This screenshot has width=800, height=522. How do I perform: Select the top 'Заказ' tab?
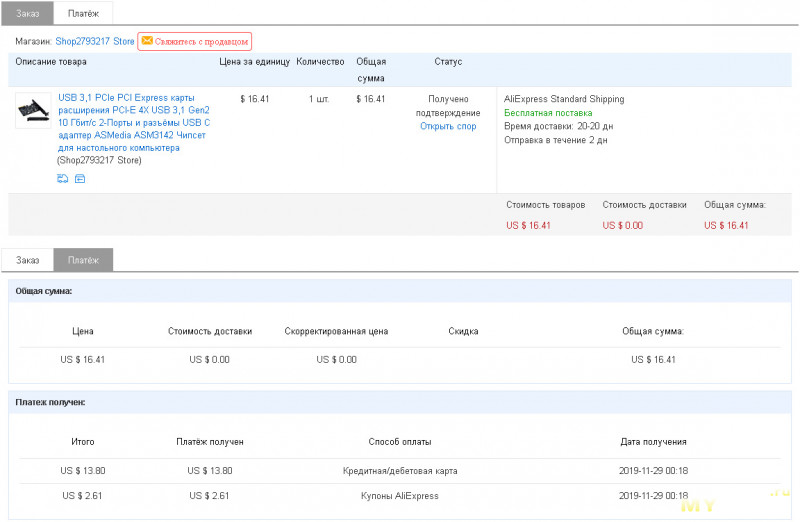(27, 12)
